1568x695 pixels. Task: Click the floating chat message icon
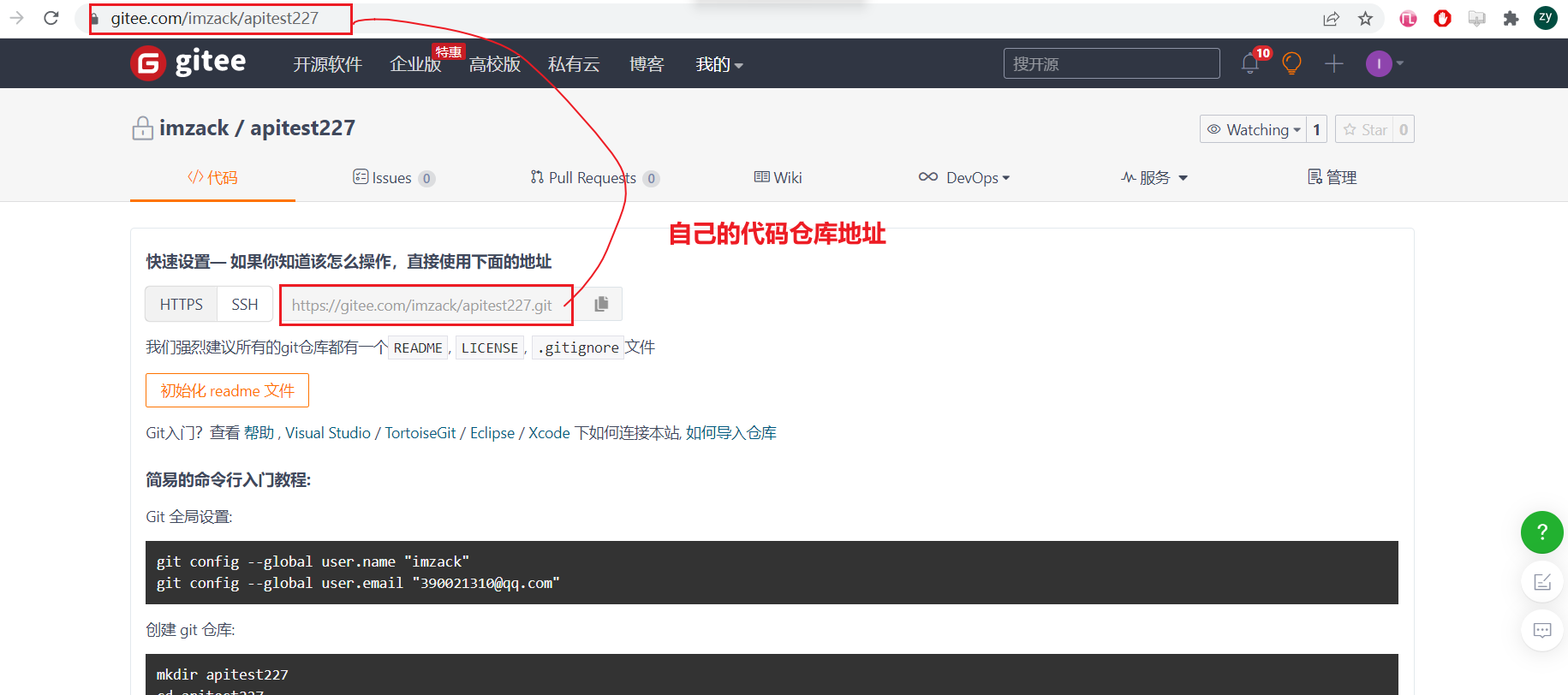click(x=1542, y=631)
